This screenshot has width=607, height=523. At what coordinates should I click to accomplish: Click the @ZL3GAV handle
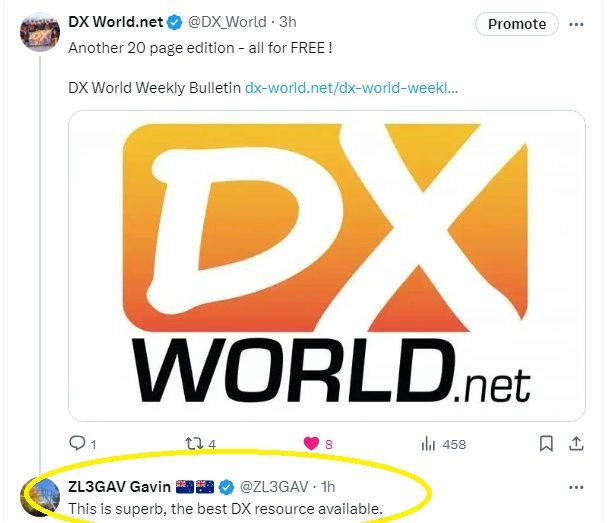coord(274,487)
